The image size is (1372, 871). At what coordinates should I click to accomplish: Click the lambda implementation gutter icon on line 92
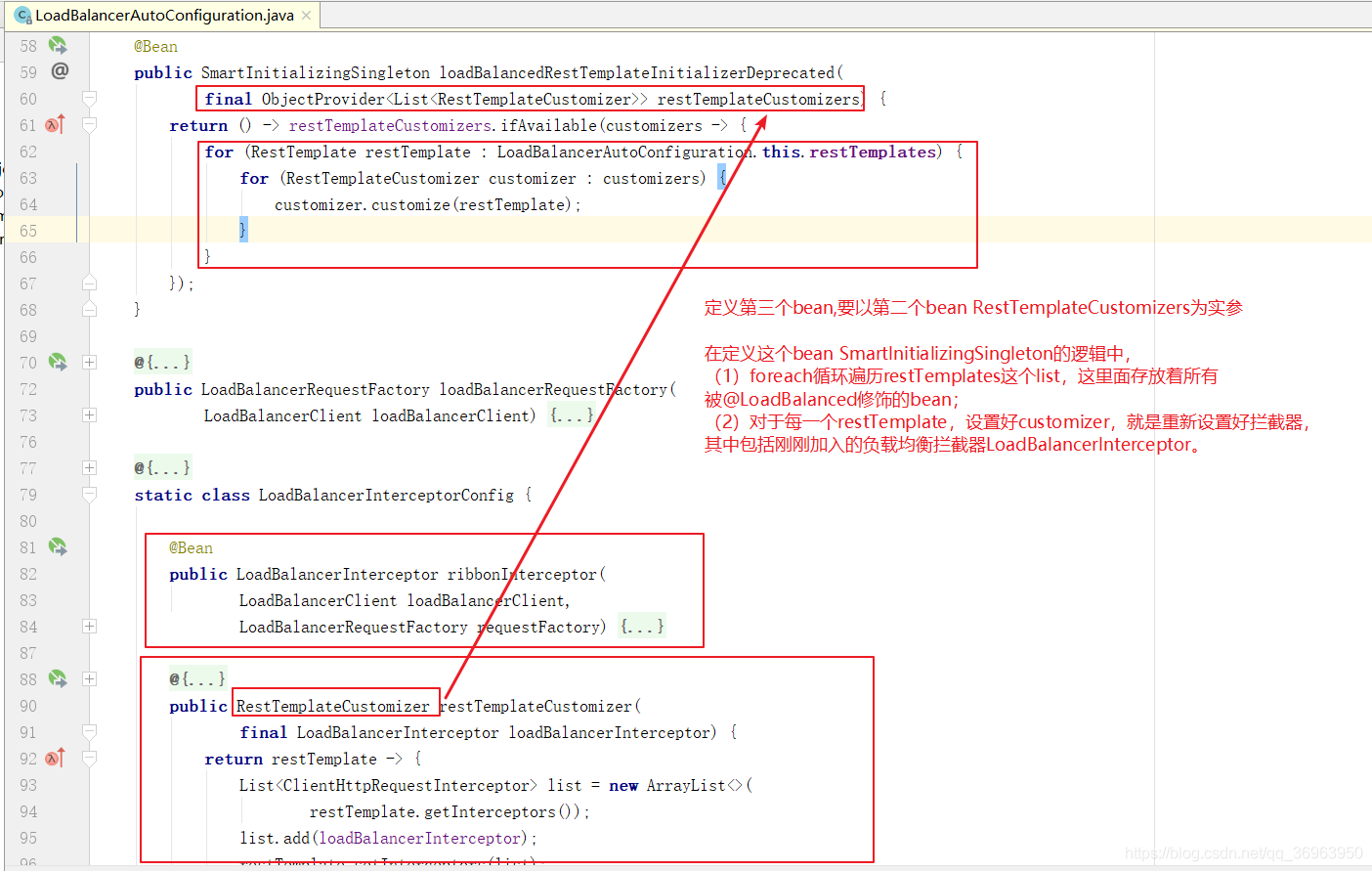tap(55, 758)
